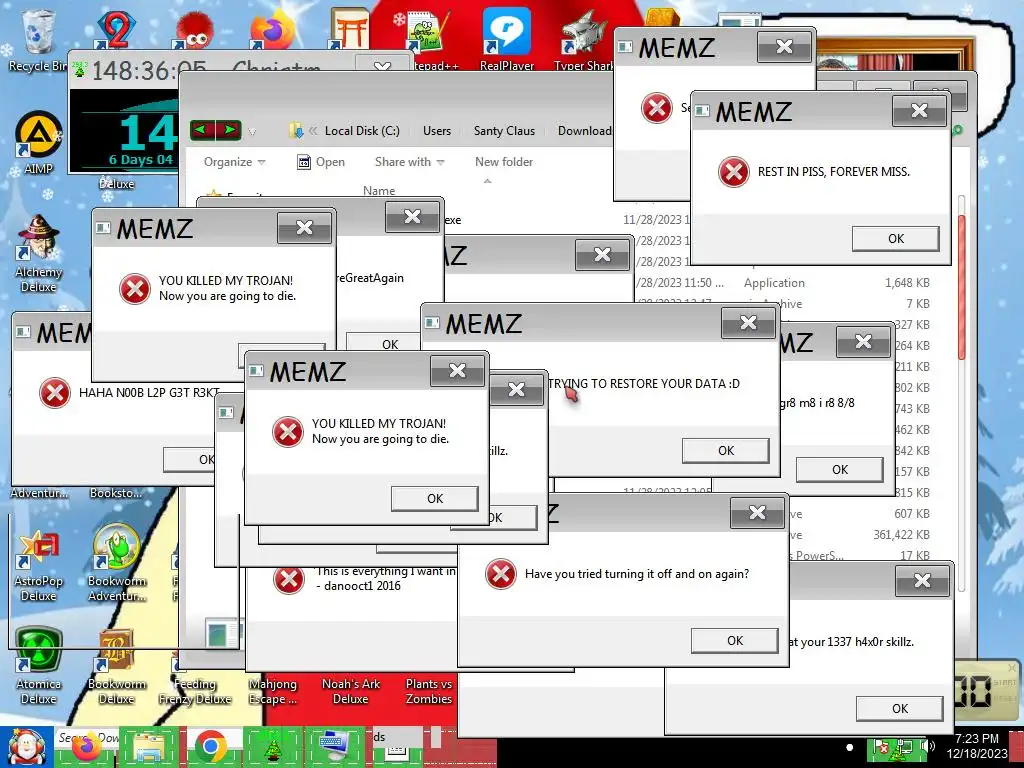Select the Noah's Ark Deluxe desktop label

351,691
